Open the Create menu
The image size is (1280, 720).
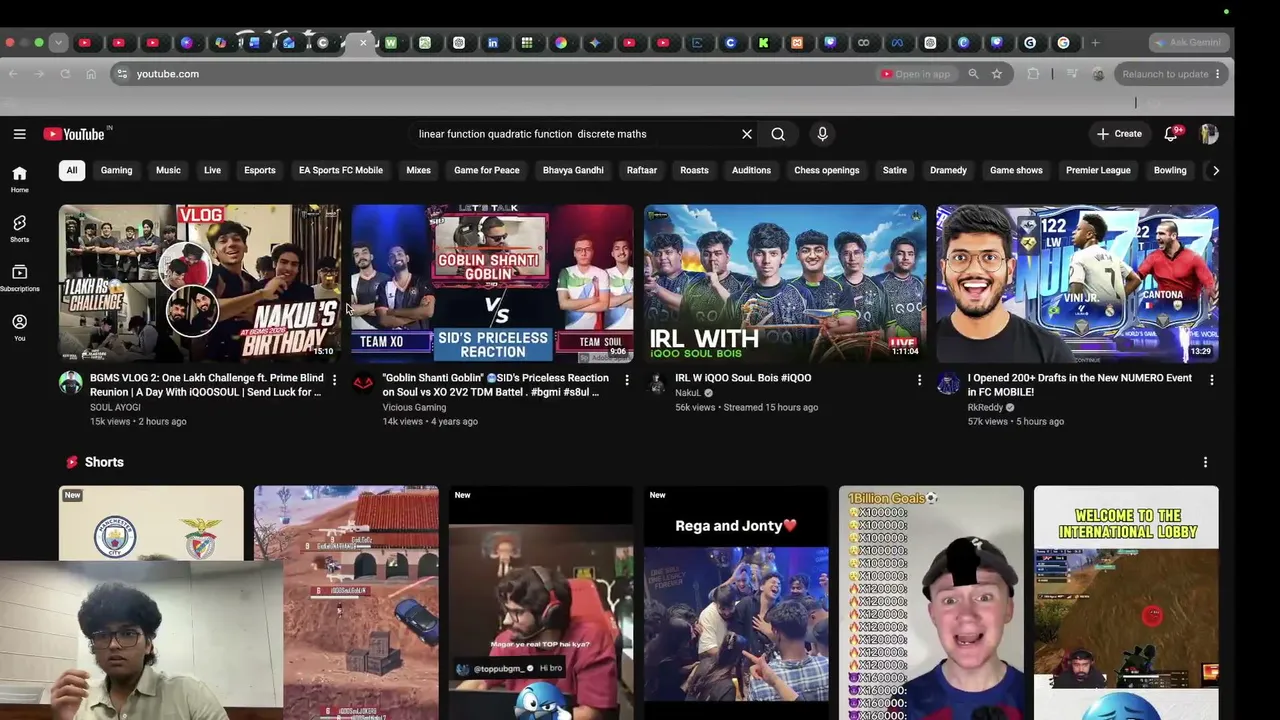[x=1118, y=134]
